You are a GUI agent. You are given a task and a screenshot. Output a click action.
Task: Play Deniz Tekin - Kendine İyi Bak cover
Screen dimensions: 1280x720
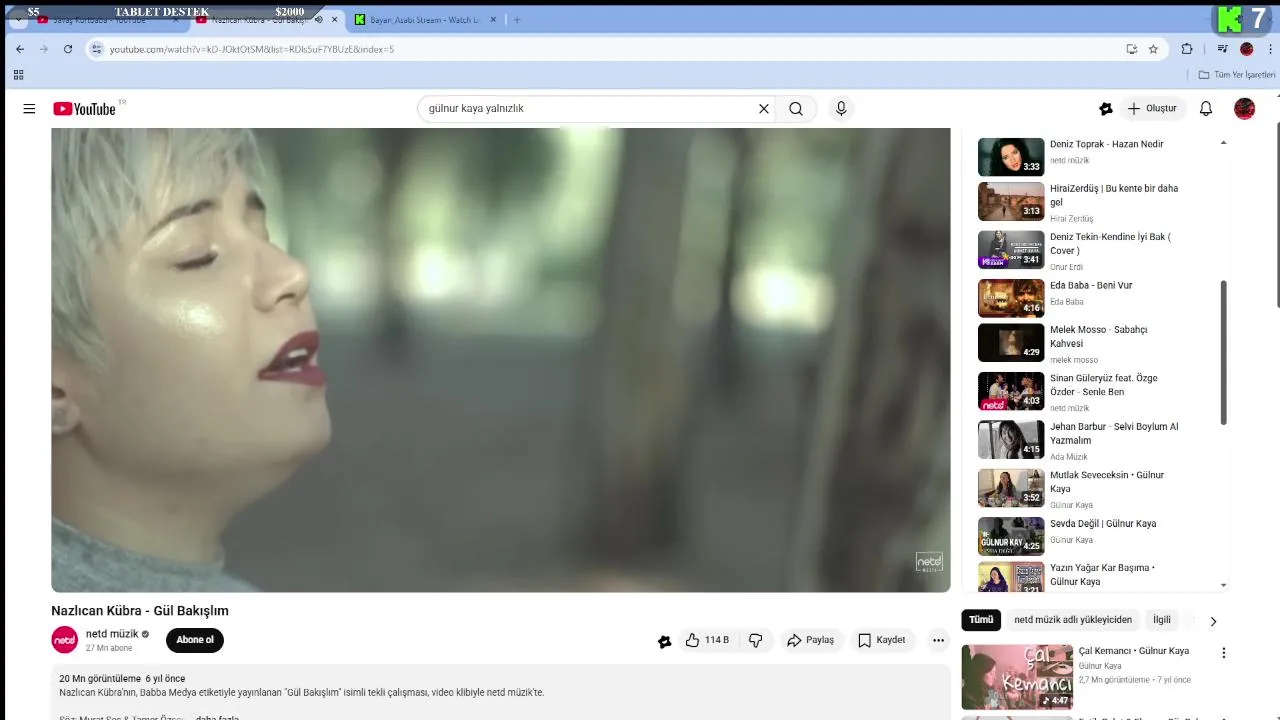click(x=1090, y=251)
